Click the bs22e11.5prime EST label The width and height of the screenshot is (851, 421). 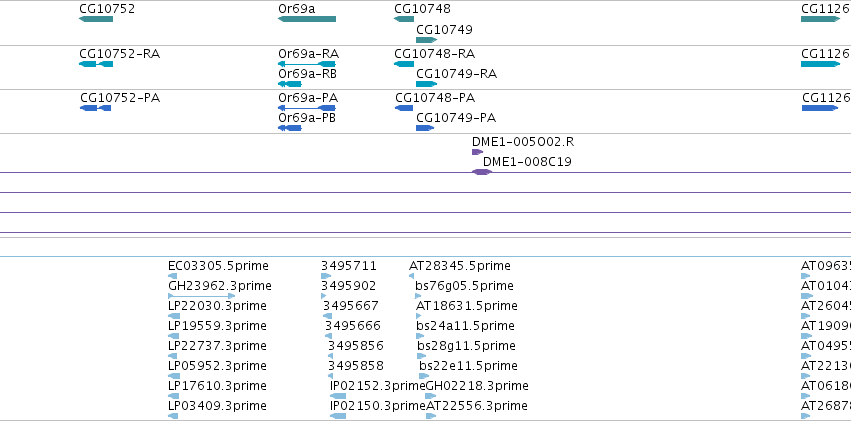468,366
